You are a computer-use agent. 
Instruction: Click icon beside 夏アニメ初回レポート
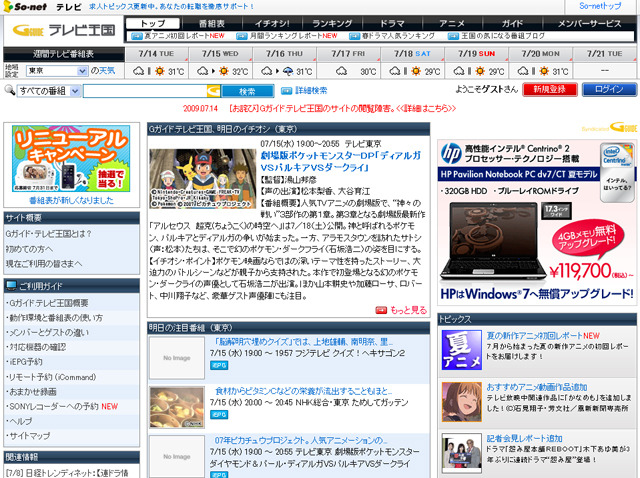(137, 36)
